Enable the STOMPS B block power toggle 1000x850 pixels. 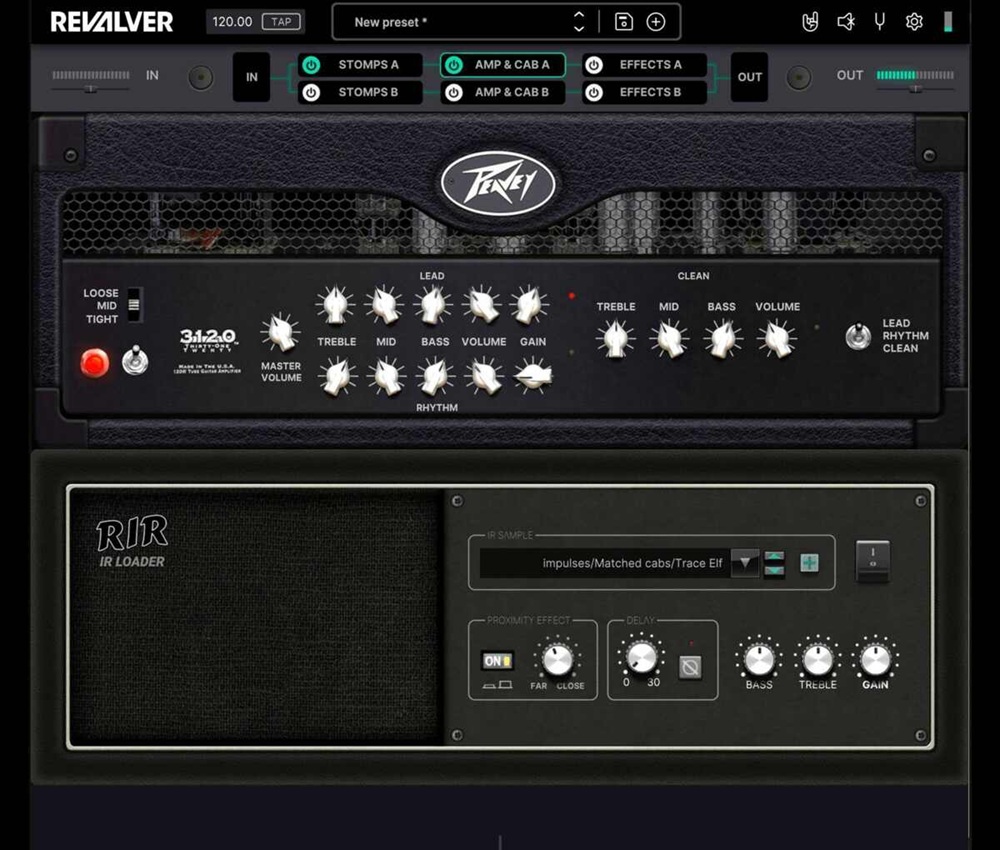point(311,92)
